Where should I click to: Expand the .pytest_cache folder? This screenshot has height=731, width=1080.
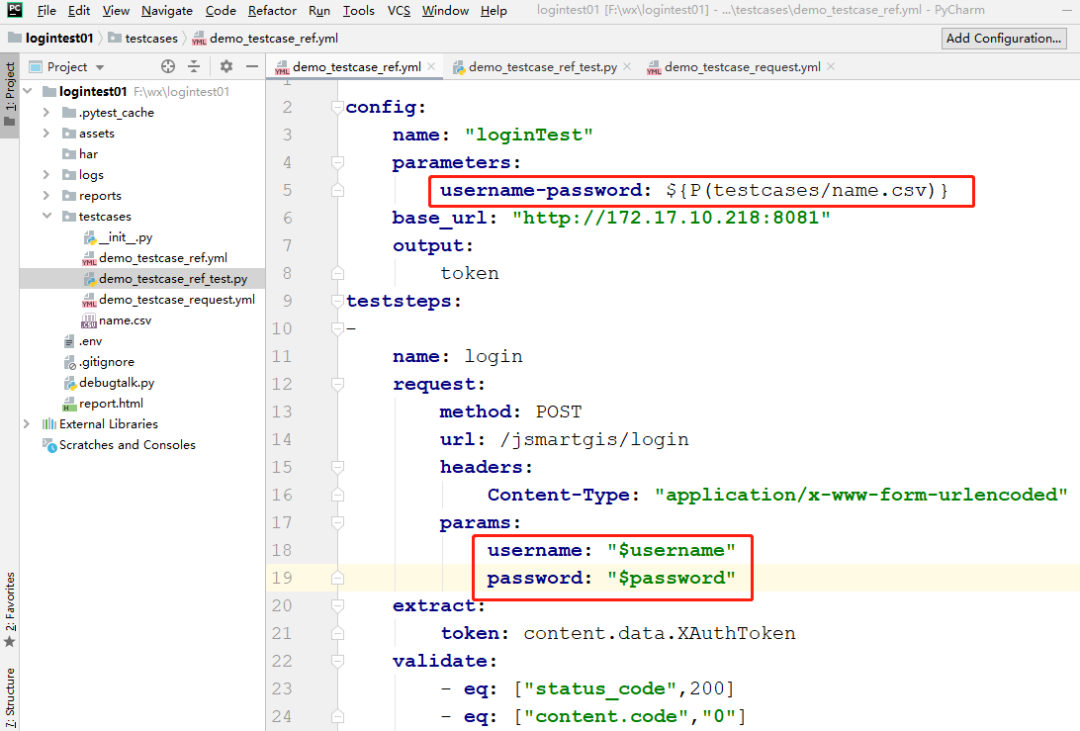(x=46, y=112)
